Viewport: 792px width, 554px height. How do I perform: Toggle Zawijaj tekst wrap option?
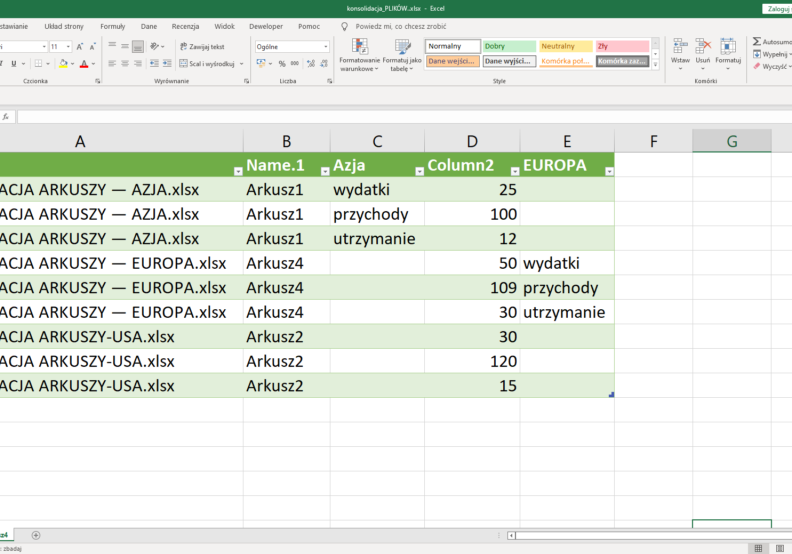(x=200, y=47)
